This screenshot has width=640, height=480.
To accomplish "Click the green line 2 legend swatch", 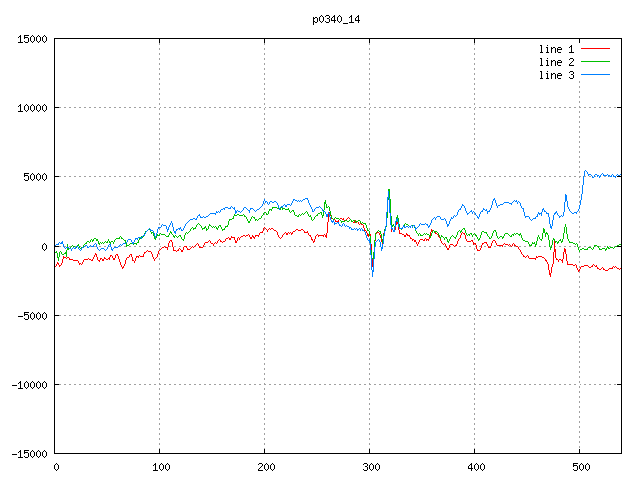I will (x=595, y=62).
